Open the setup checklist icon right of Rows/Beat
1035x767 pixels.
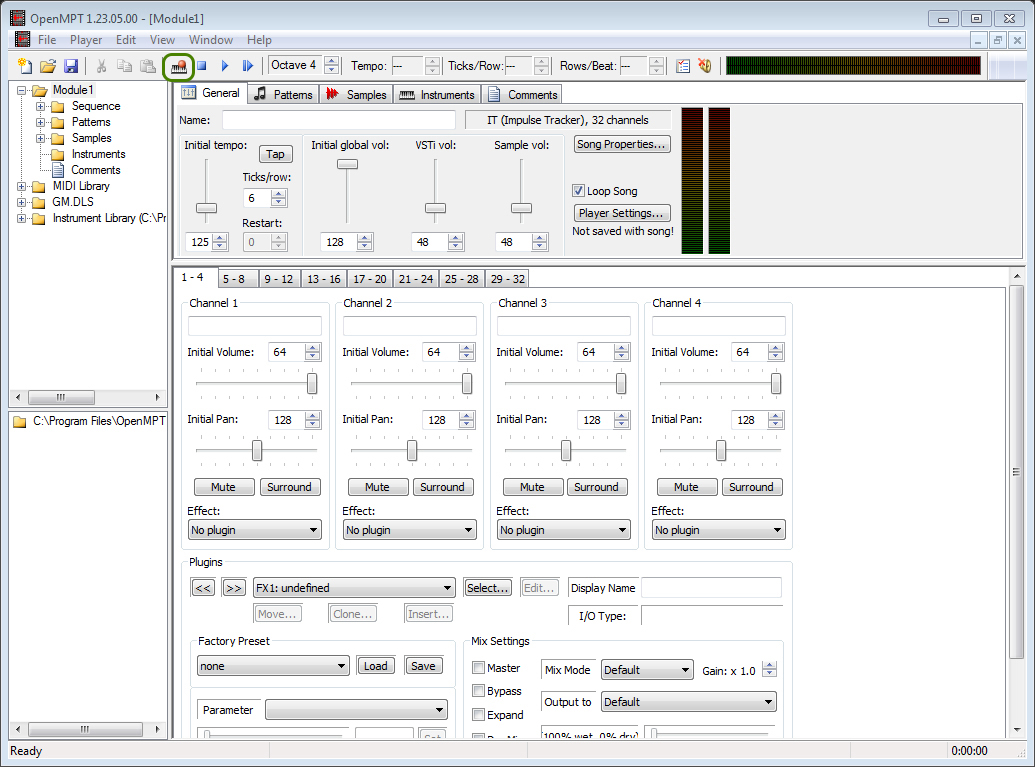(683, 66)
